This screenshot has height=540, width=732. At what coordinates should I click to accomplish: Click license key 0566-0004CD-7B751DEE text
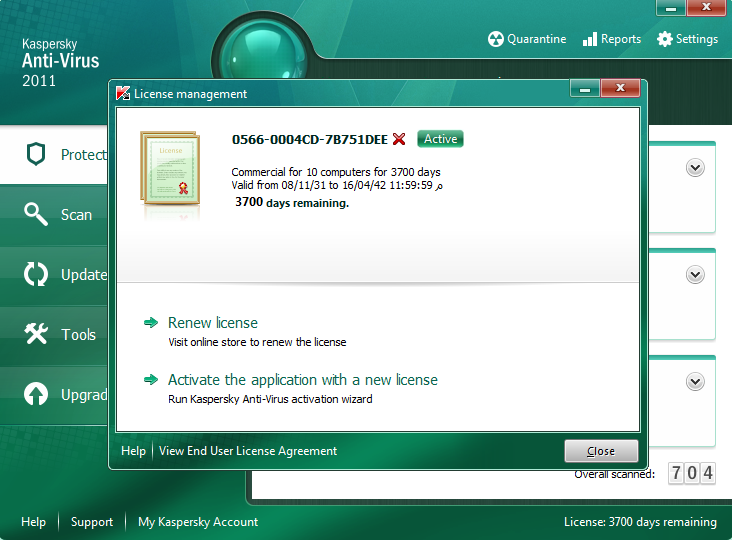pos(310,140)
